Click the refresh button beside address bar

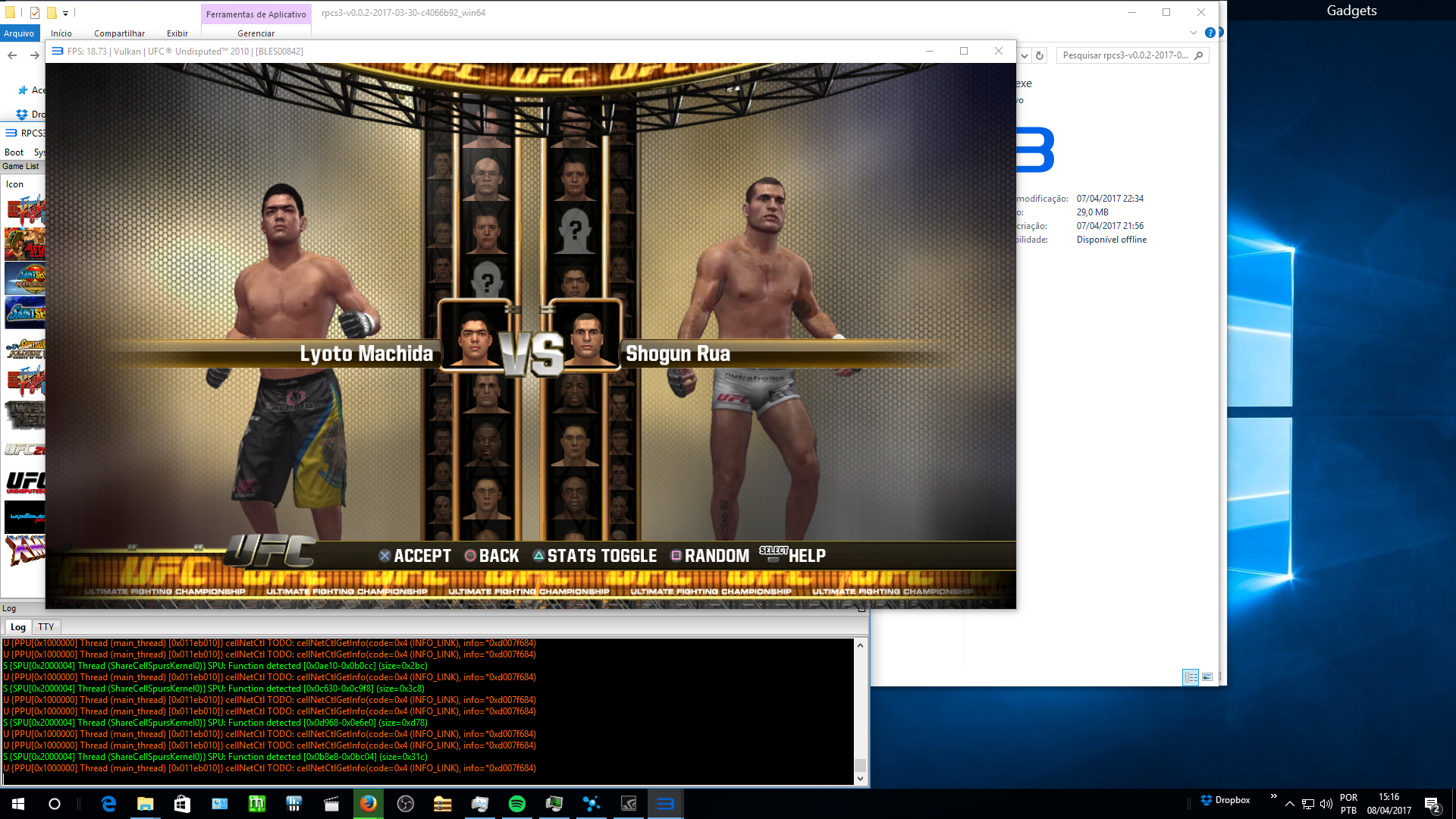[x=1040, y=55]
